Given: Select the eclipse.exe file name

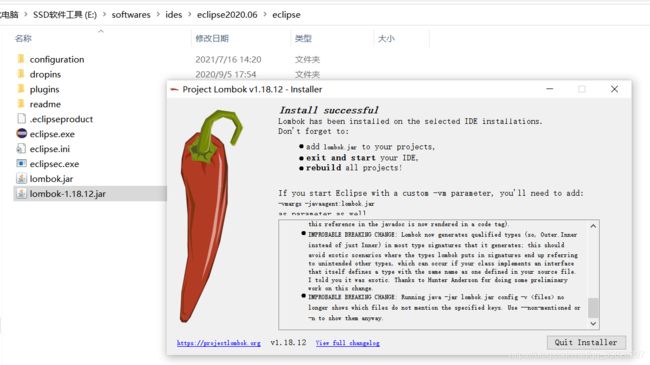Looking at the screenshot, I should 52,134.
